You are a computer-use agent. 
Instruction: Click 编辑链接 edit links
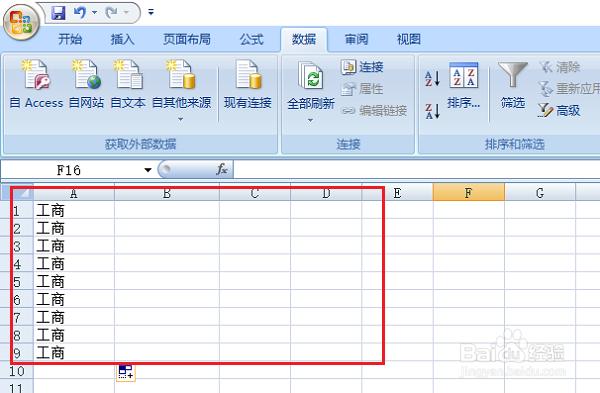tap(373, 111)
